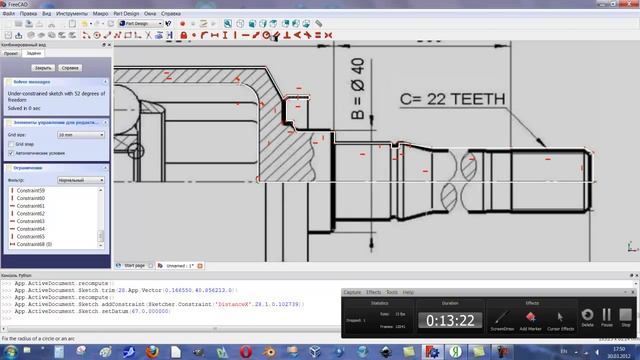Open the Файл menu
The image size is (640, 360).
(9, 13)
